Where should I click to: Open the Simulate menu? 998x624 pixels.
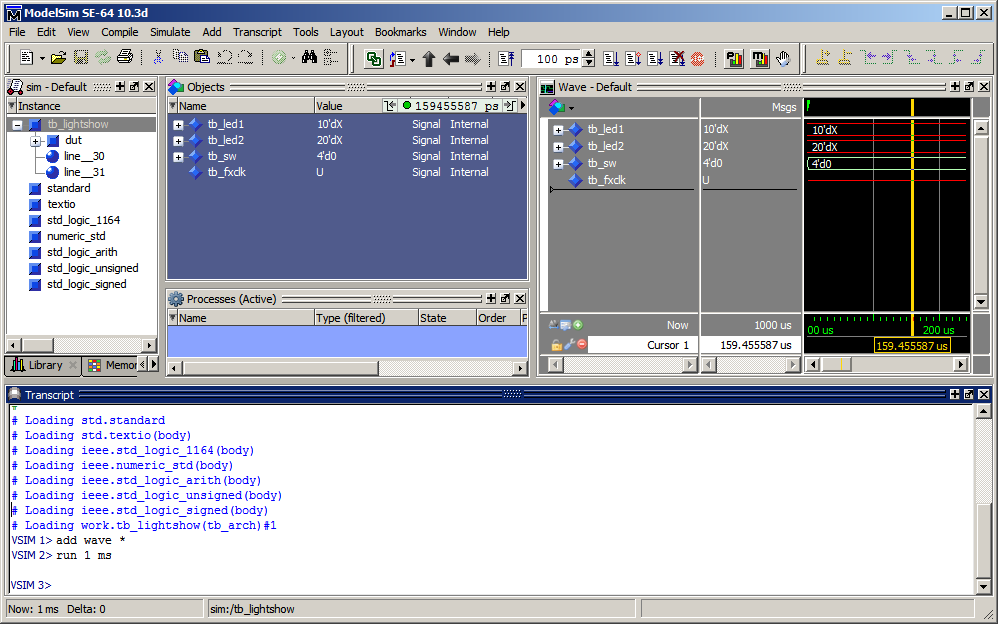click(170, 32)
